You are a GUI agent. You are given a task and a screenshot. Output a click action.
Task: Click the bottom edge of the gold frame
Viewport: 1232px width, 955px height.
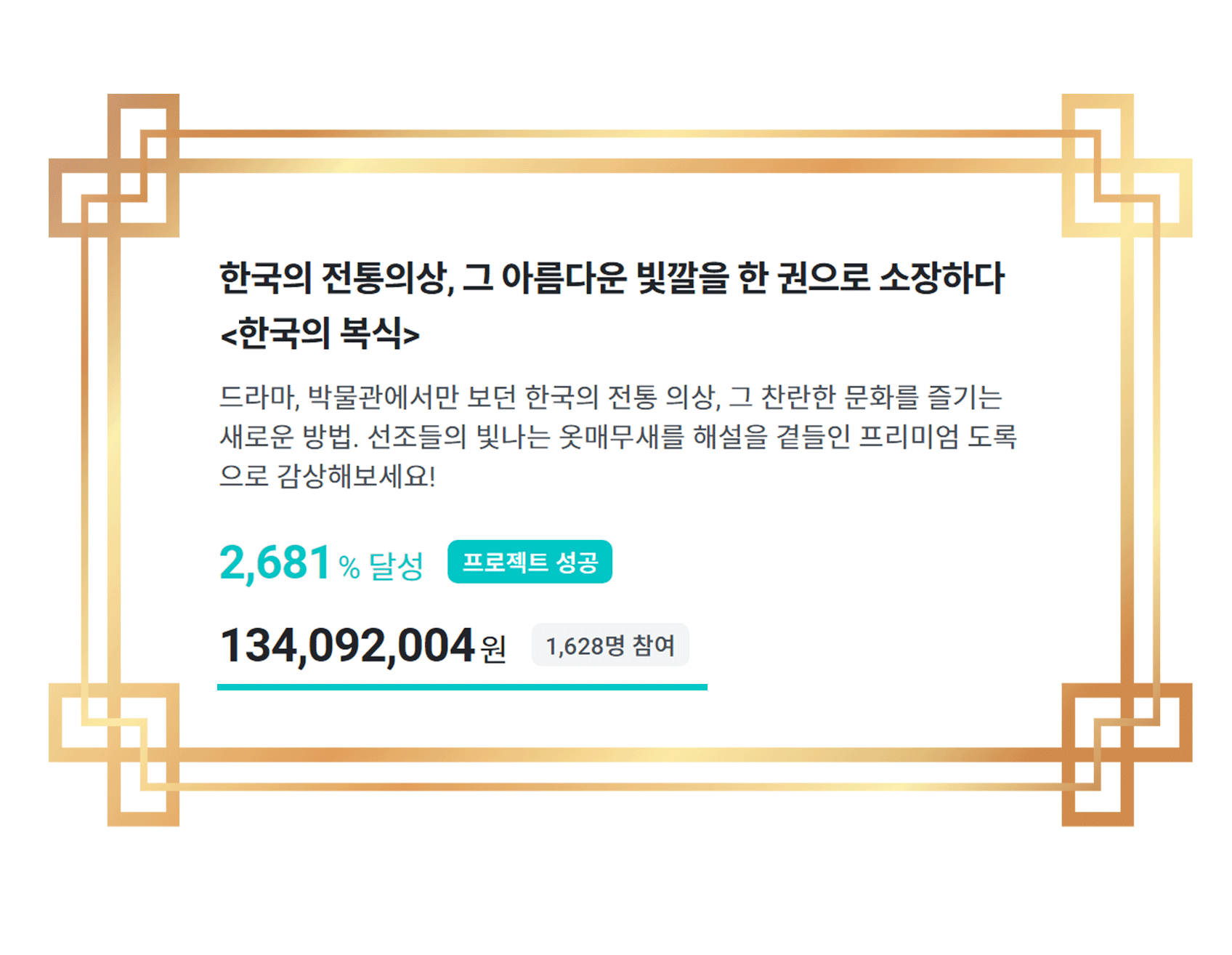(617, 755)
